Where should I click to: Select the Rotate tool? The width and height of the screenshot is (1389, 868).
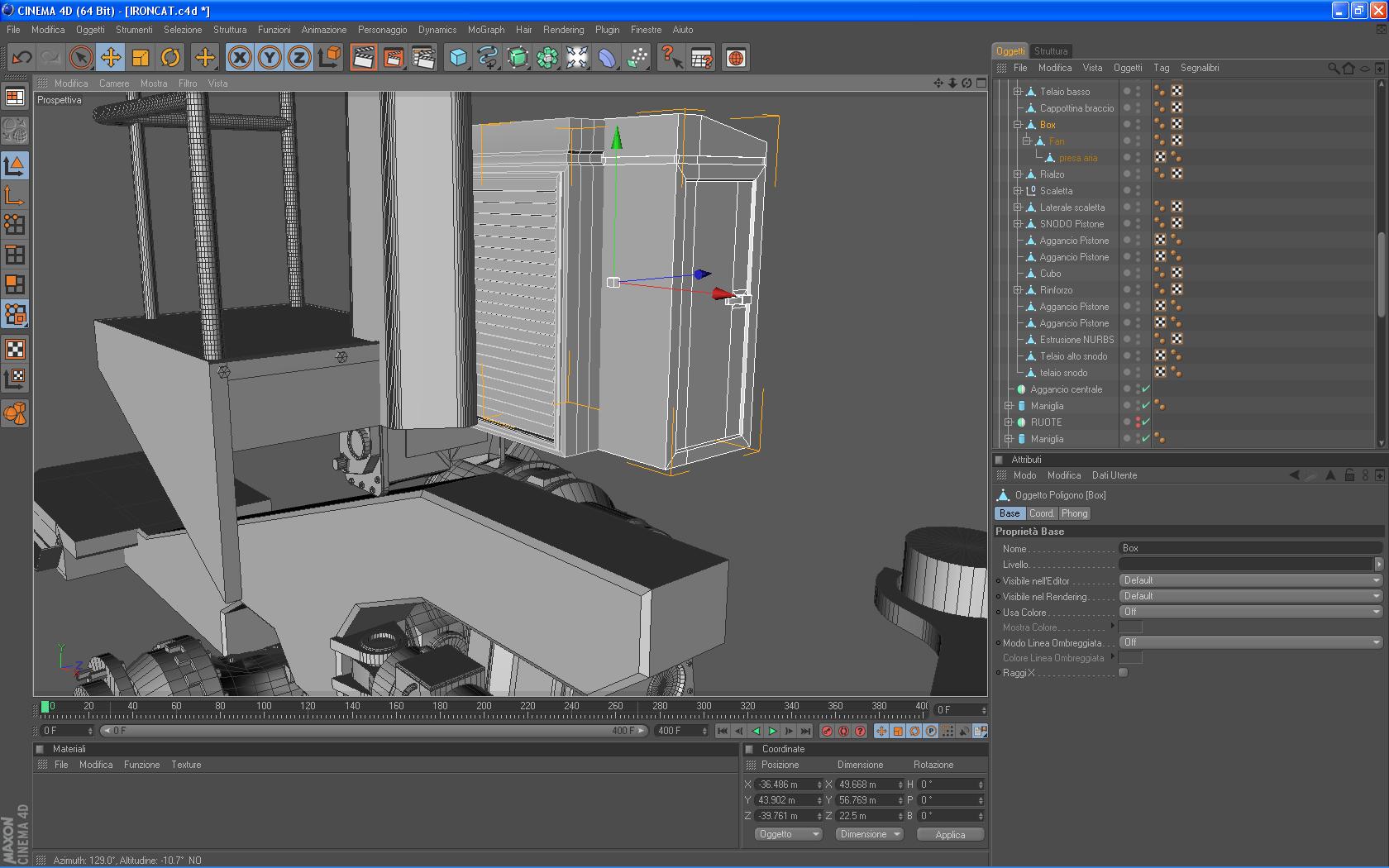[x=170, y=57]
